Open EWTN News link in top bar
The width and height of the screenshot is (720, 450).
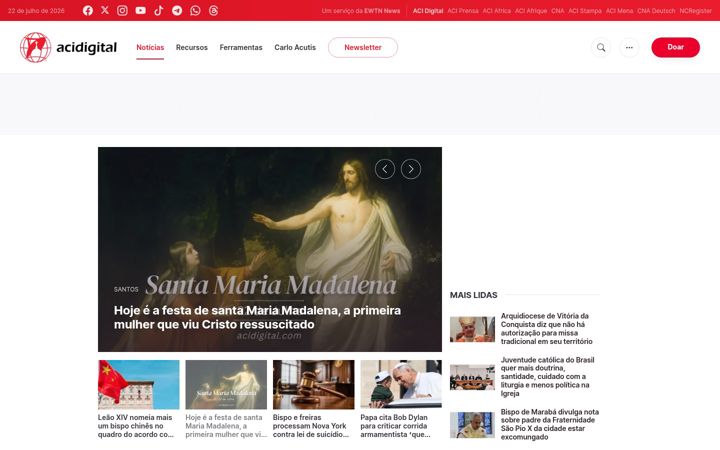(382, 11)
